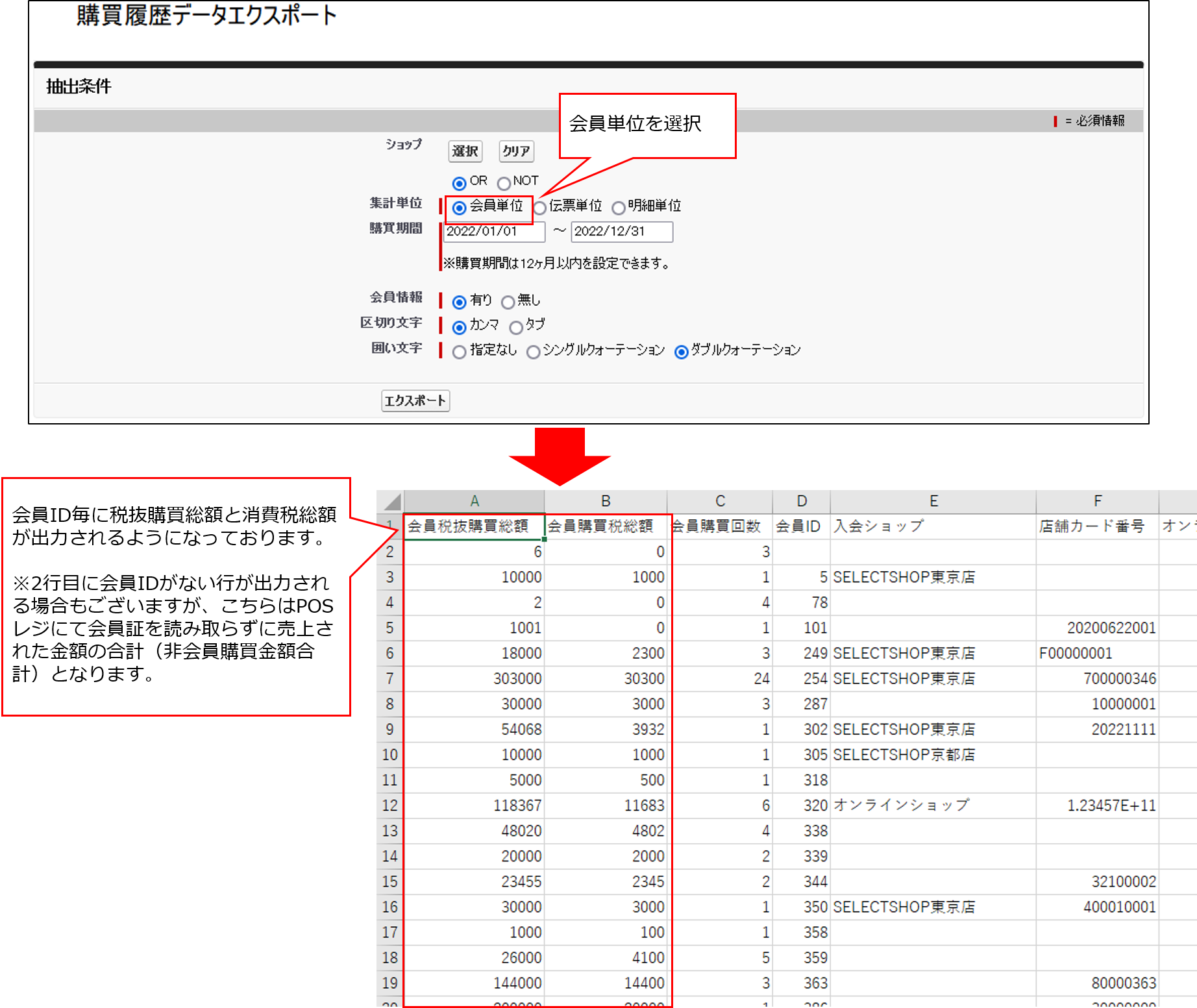This screenshot has height=1008, width=1197.
Task: Click the start date field showing 2022/01/01
Action: pyautogui.click(x=495, y=232)
